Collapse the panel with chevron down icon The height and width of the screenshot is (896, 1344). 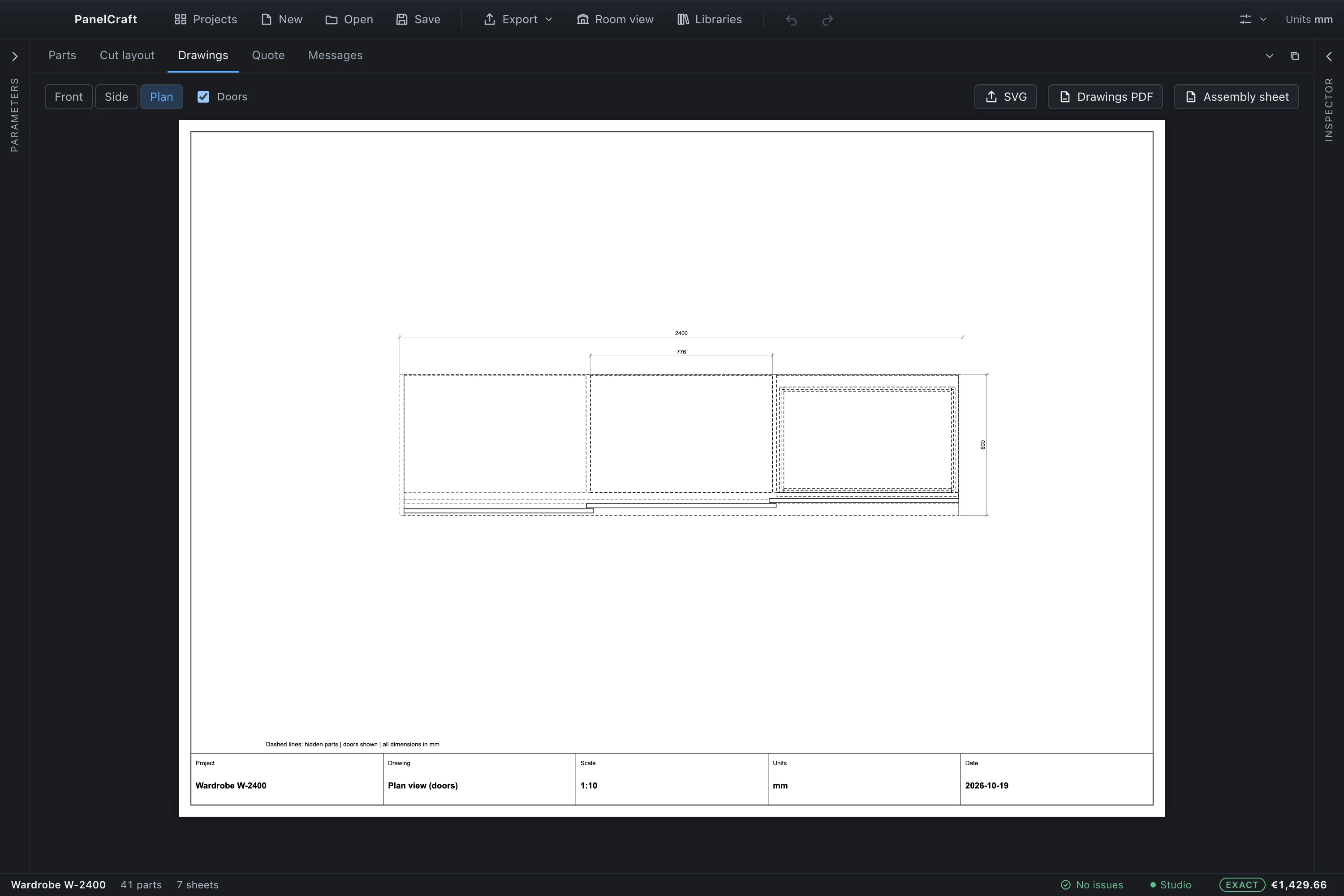[1269, 56]
